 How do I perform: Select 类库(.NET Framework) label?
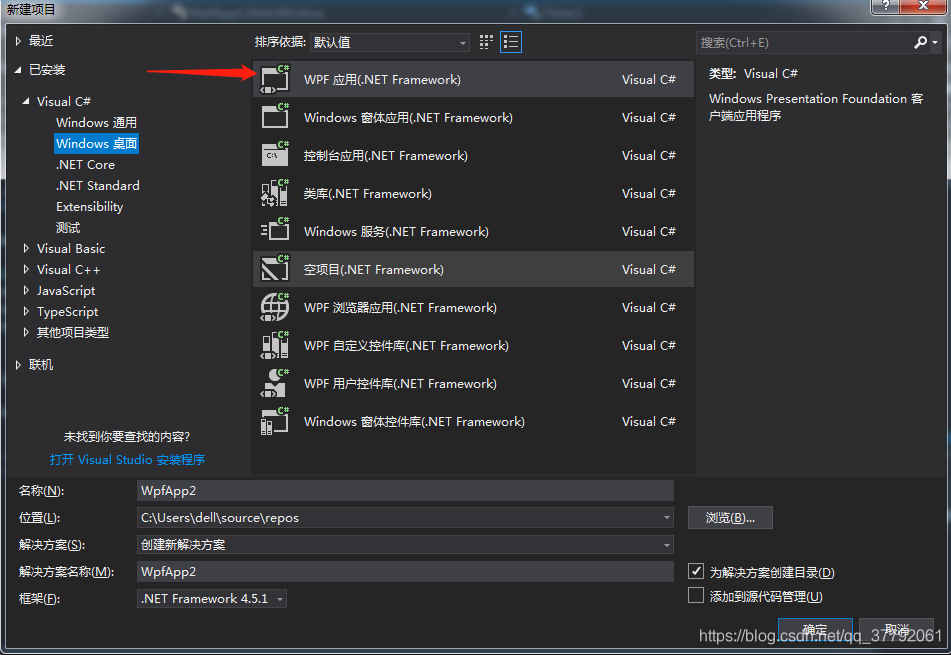(368, 193)
